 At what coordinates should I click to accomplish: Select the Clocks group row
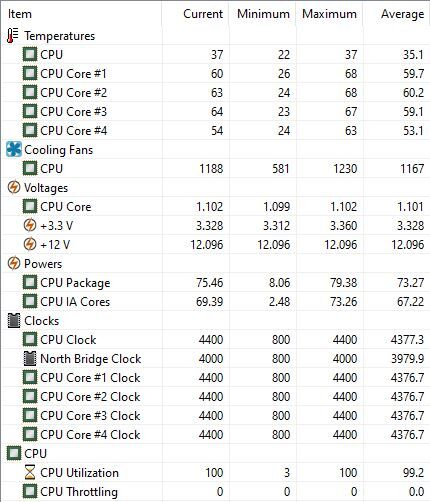coord(215,321)
